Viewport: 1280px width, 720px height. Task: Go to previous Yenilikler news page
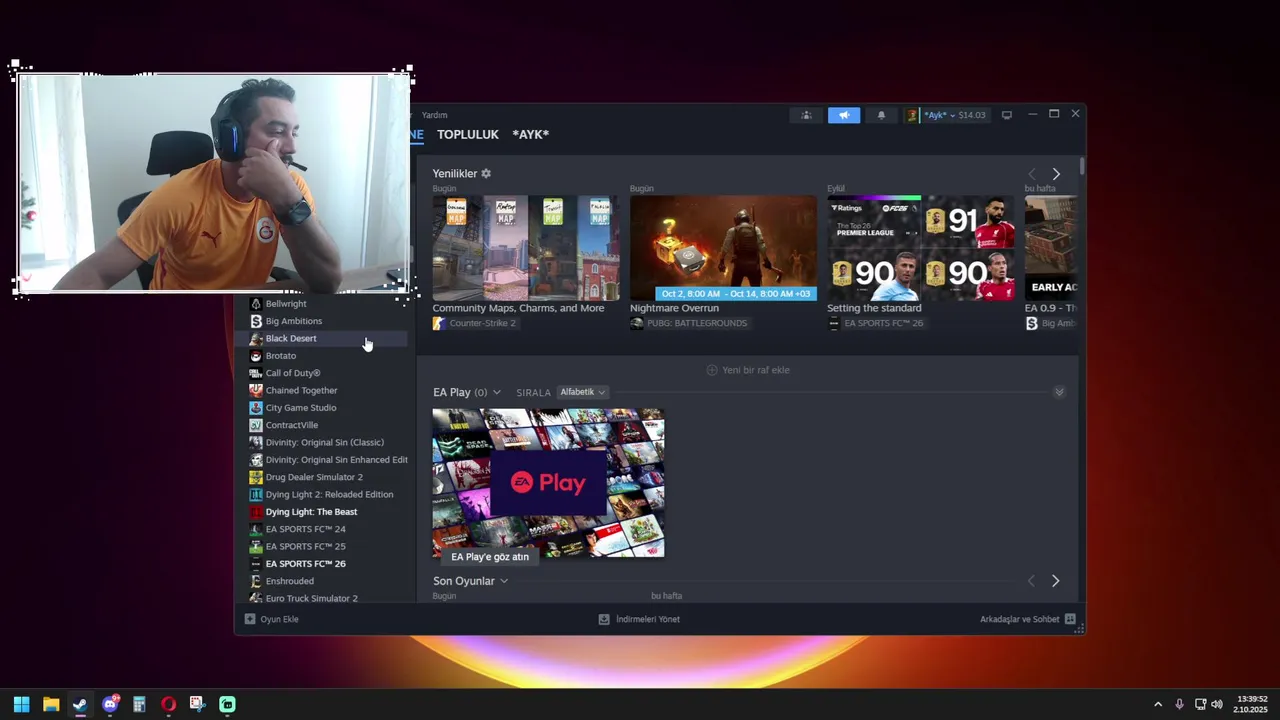tap(1032, 174)
